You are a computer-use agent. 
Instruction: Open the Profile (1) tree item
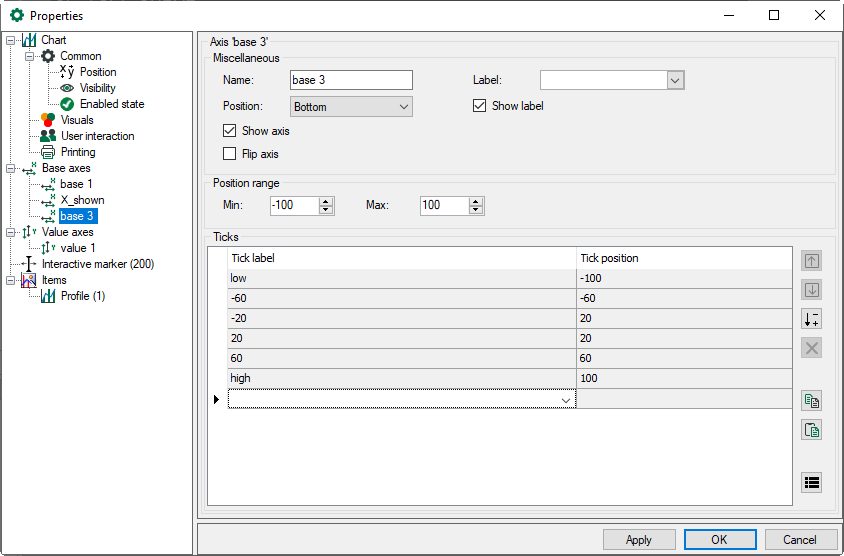(x=82, y=296)
